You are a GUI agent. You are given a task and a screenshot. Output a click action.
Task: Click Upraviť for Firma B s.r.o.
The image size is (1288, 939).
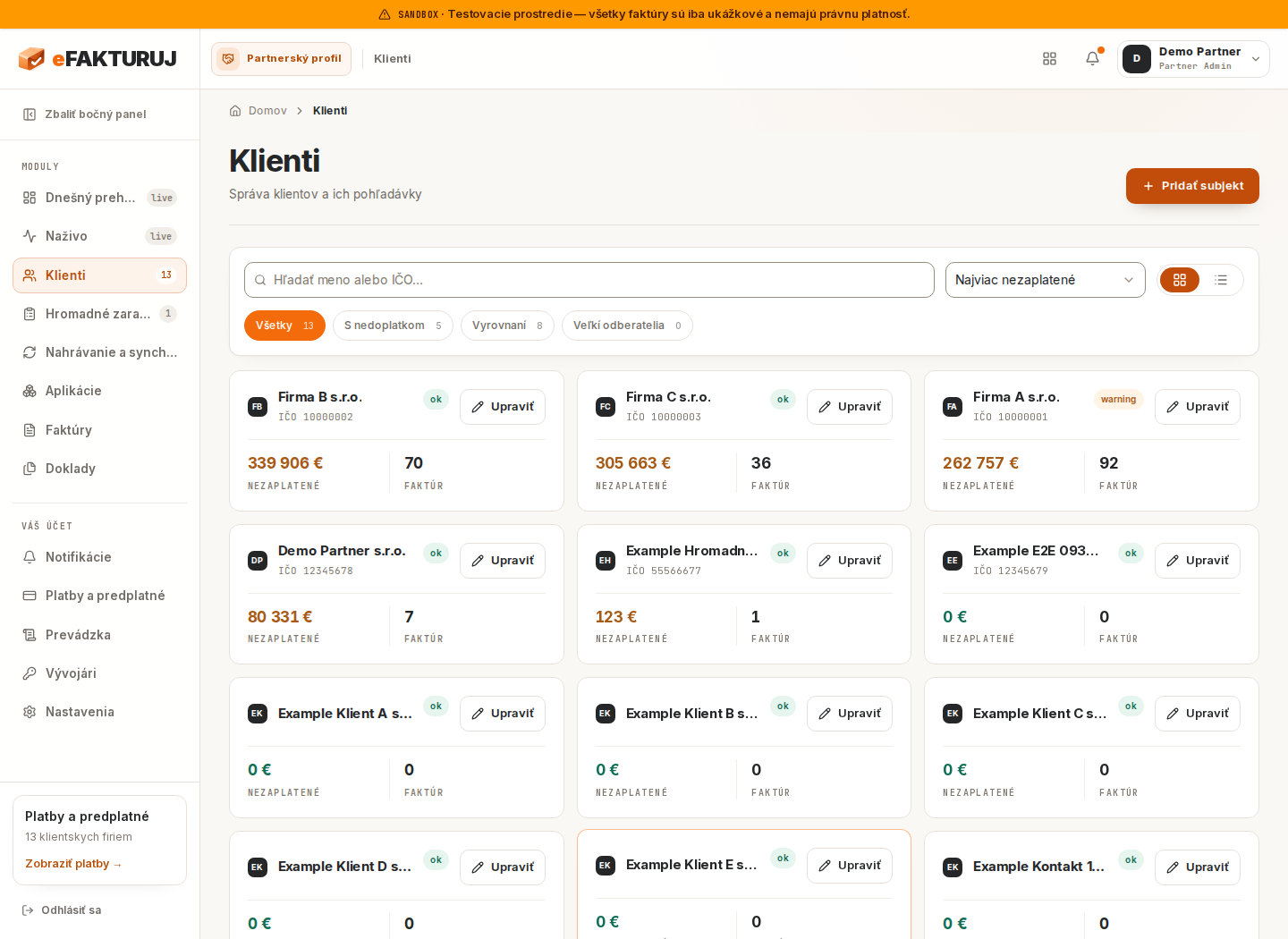tap(503, 407)
